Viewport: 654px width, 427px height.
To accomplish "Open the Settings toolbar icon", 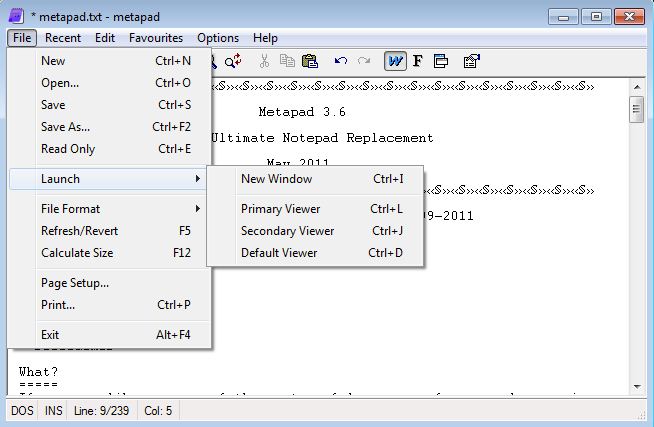I will [x=472, y=61].
